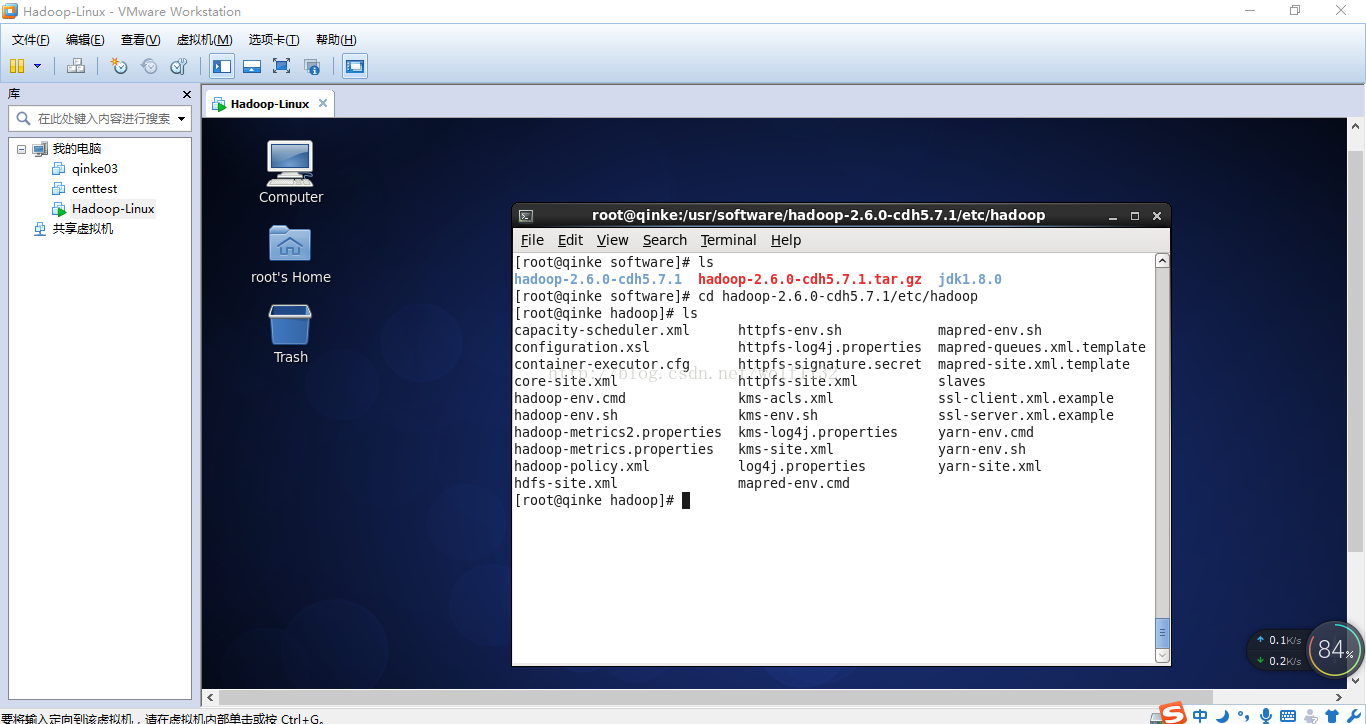Send Ctrl+Alt+Del to the guest via toolbar icon
This screenshot has width=1366, height=724.
76,66
